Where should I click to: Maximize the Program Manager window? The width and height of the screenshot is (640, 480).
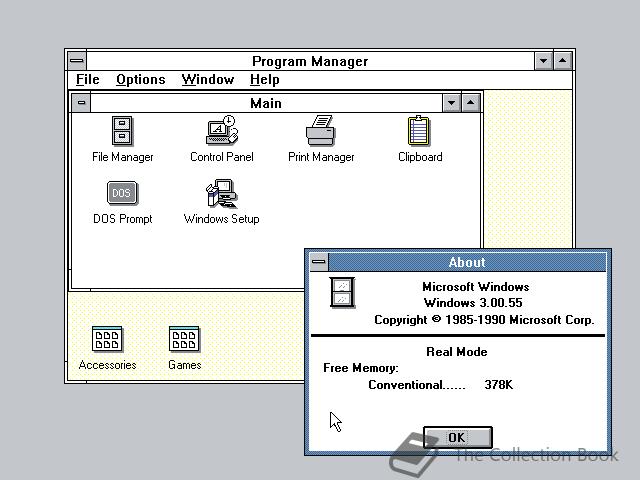(563, 61)
